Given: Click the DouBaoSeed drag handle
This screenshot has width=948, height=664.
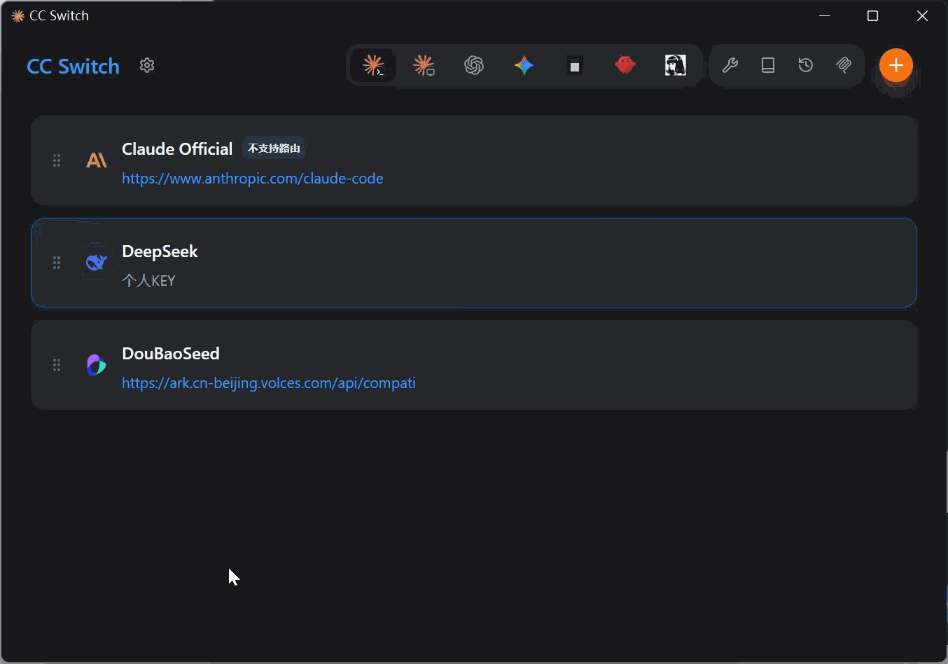Looking at the screenshot, I should pyautogui.click(x=56, y=365).
